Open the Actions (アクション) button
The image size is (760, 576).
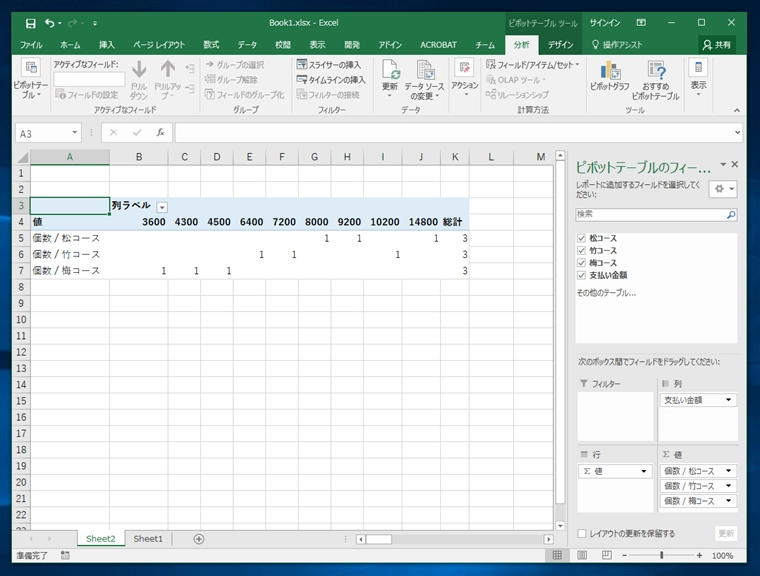pyautogui.click(x=464, y=78)
